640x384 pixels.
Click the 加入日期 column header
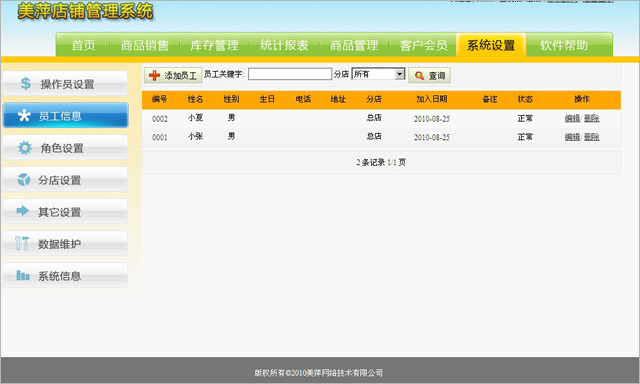coord(431,99)
